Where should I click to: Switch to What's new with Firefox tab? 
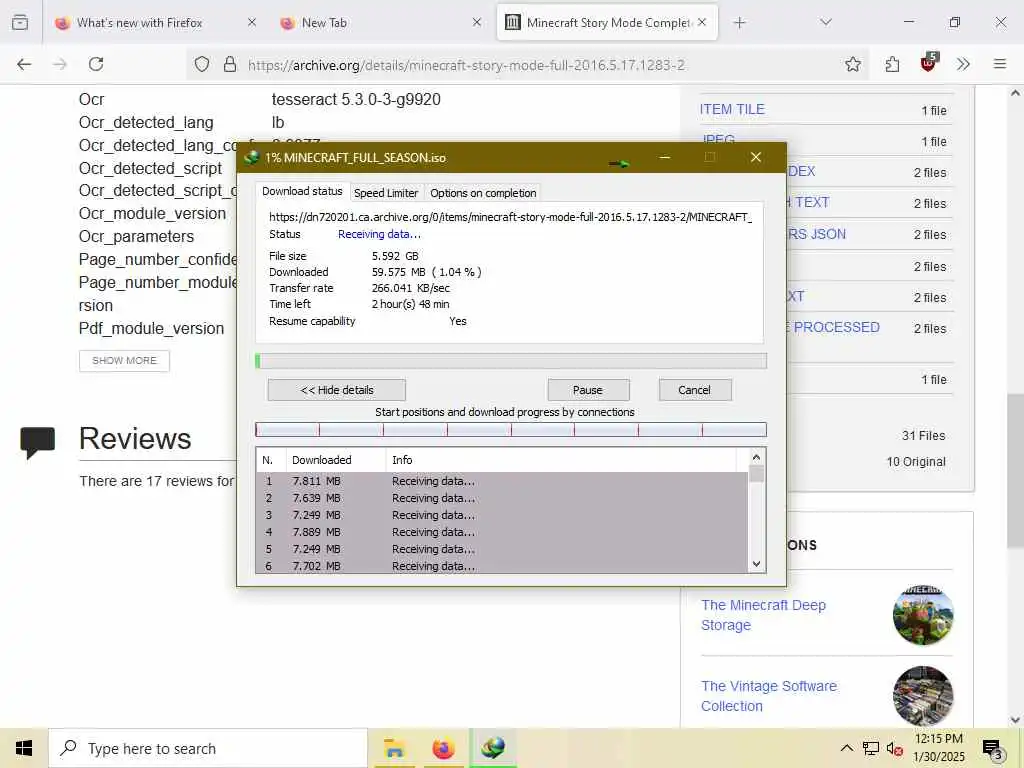(x=155, y=23)
